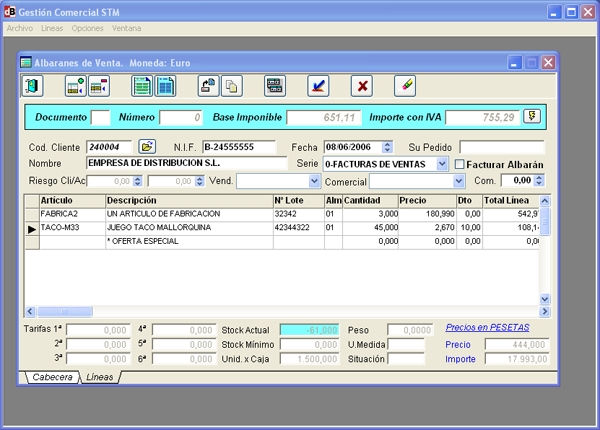Image resolution: width=600 pixels, height=430 pixels.
Task: Click the Precios en PESETAS link
Action: pos(488,327)
